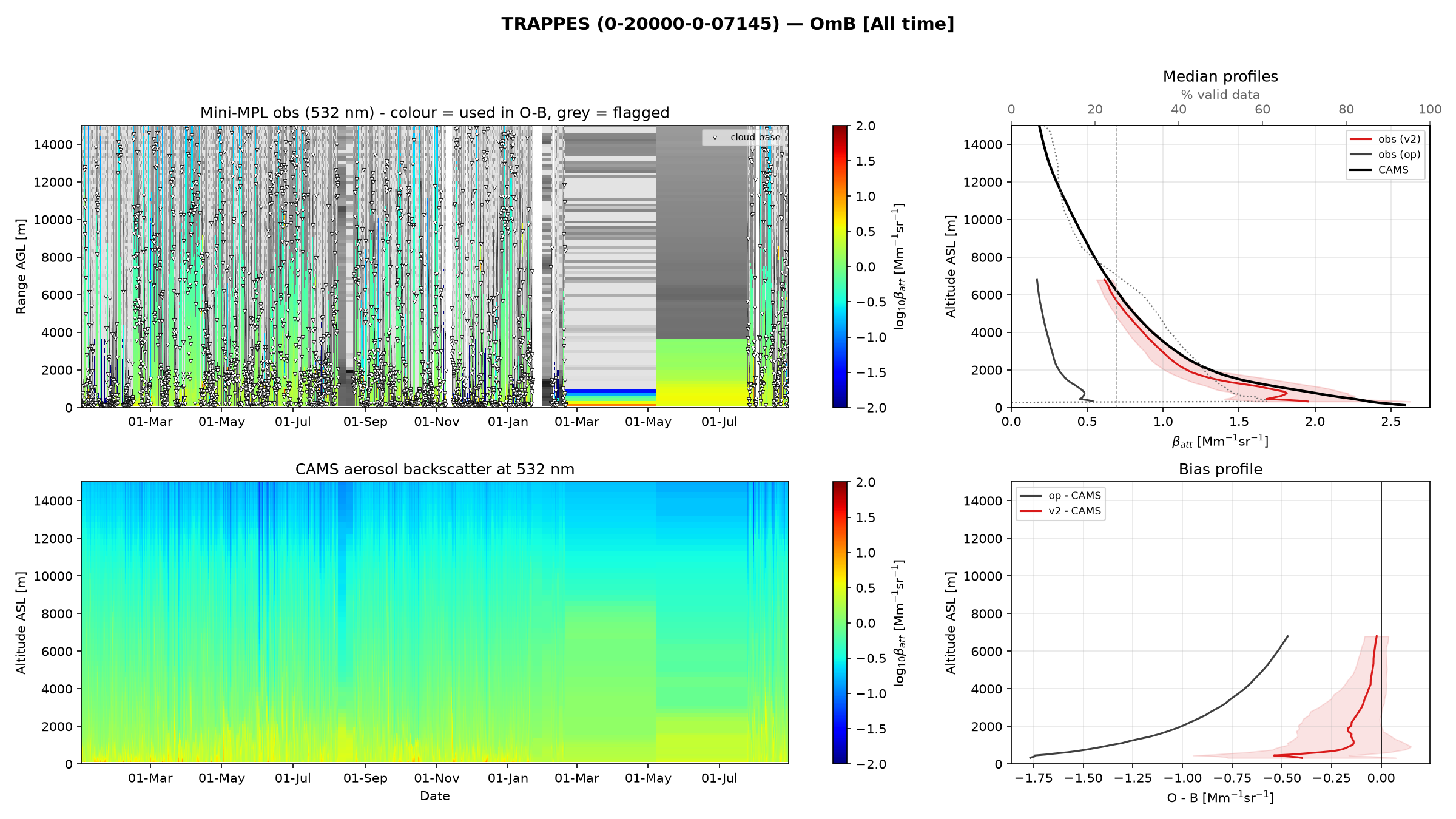Click the Median profiles β-att x-axis label
1456x819 pixels.
pos(1220,441)
